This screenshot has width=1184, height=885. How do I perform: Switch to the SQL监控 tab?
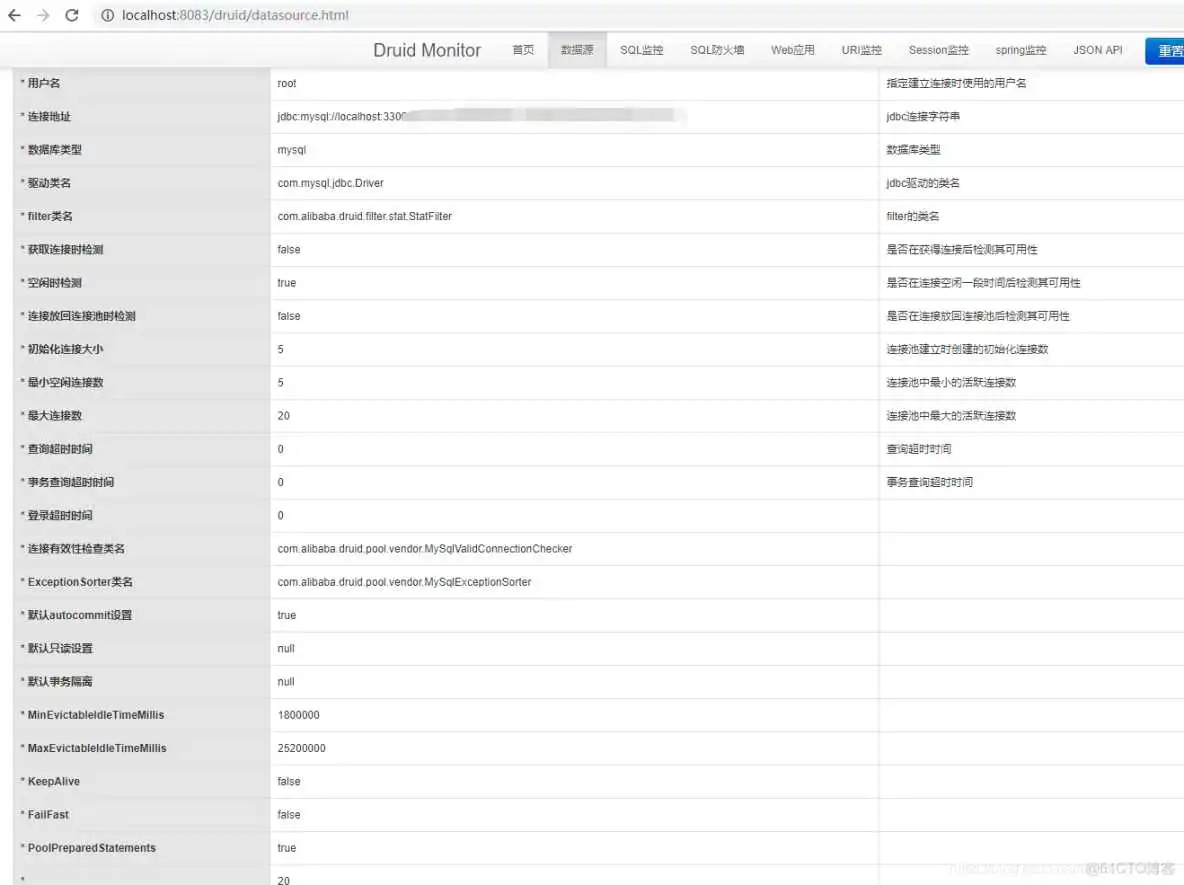click(x=641, y=50)
